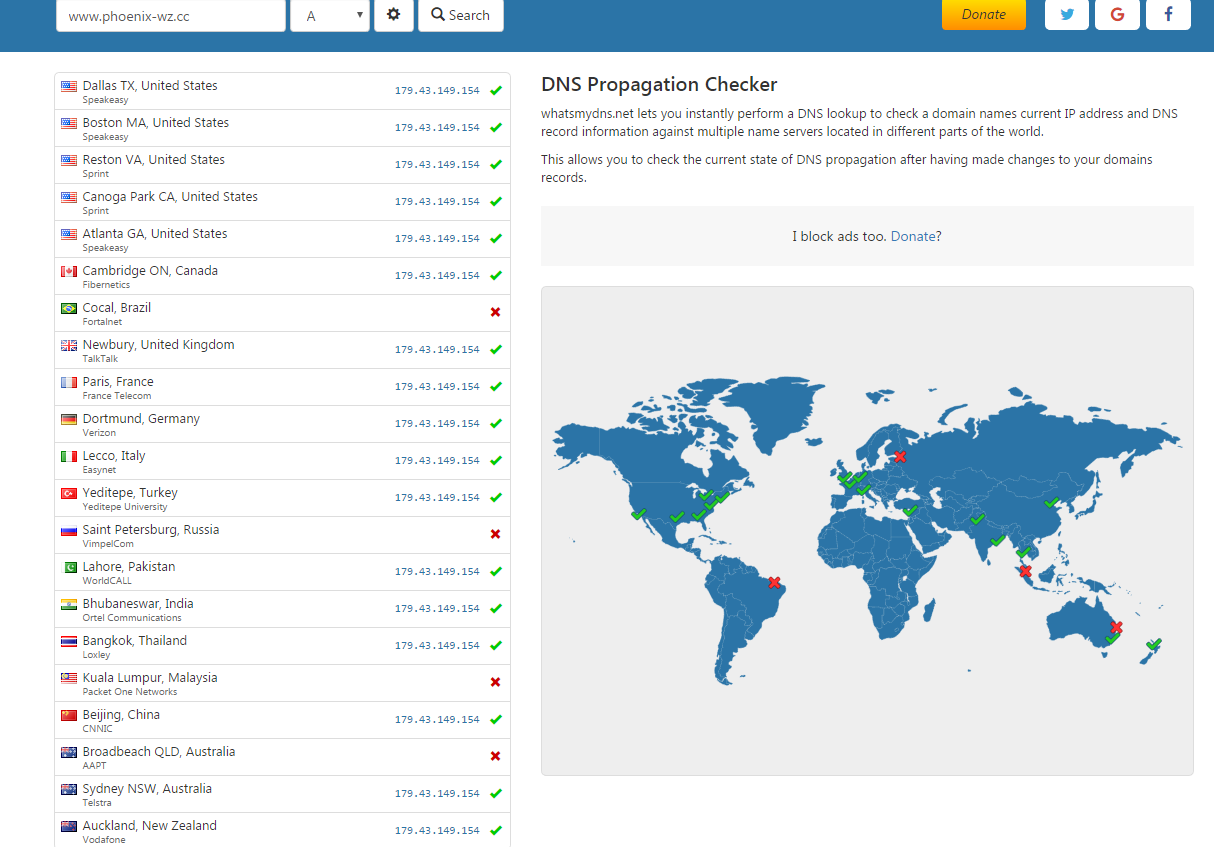Select the Canoga Park CA, United States row
Image resolution: width=1214 pixels, height=847 pixels.
[x=282, y=203]
